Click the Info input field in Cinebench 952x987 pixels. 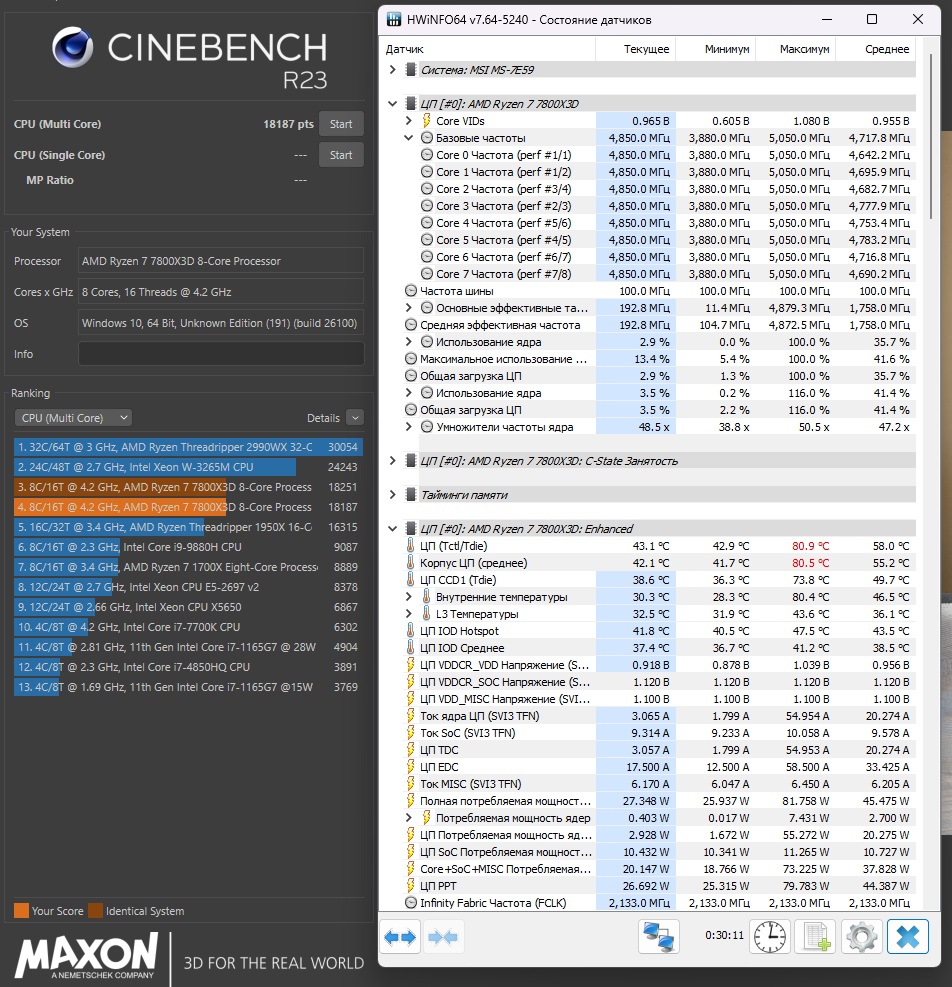221,354
